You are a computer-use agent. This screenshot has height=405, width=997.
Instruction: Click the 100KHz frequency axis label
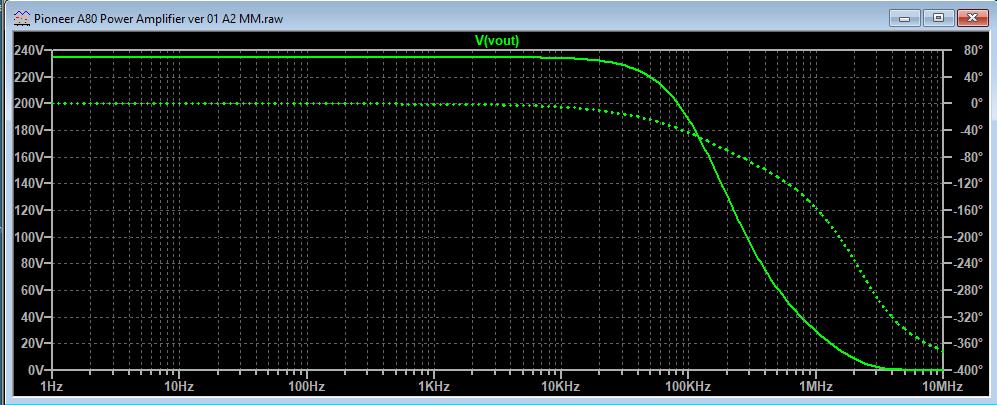tap(688, 386)
